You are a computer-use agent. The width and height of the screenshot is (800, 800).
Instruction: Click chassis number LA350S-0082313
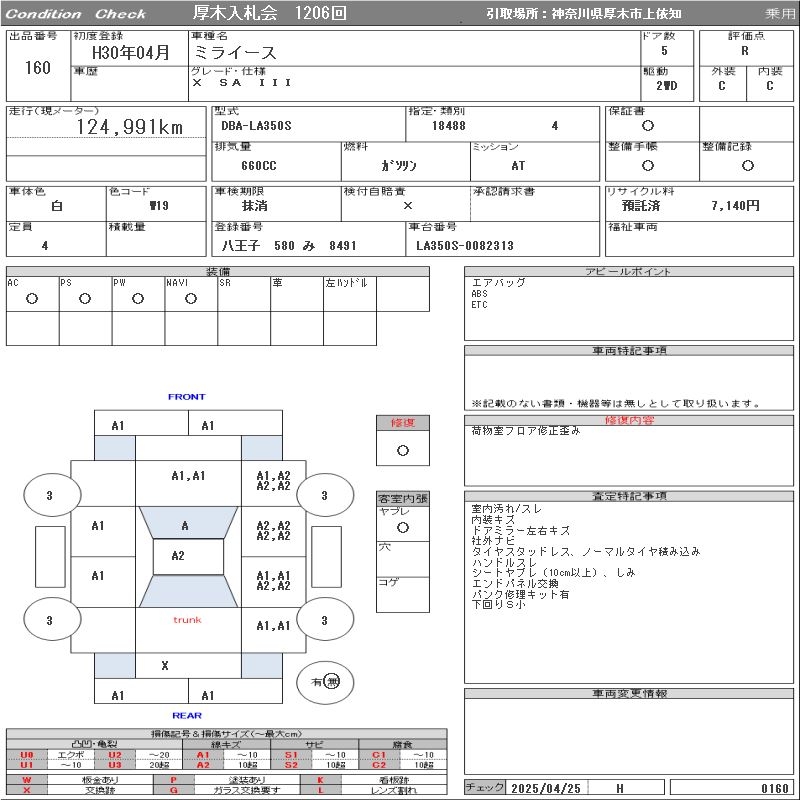(x=465, y=245)
